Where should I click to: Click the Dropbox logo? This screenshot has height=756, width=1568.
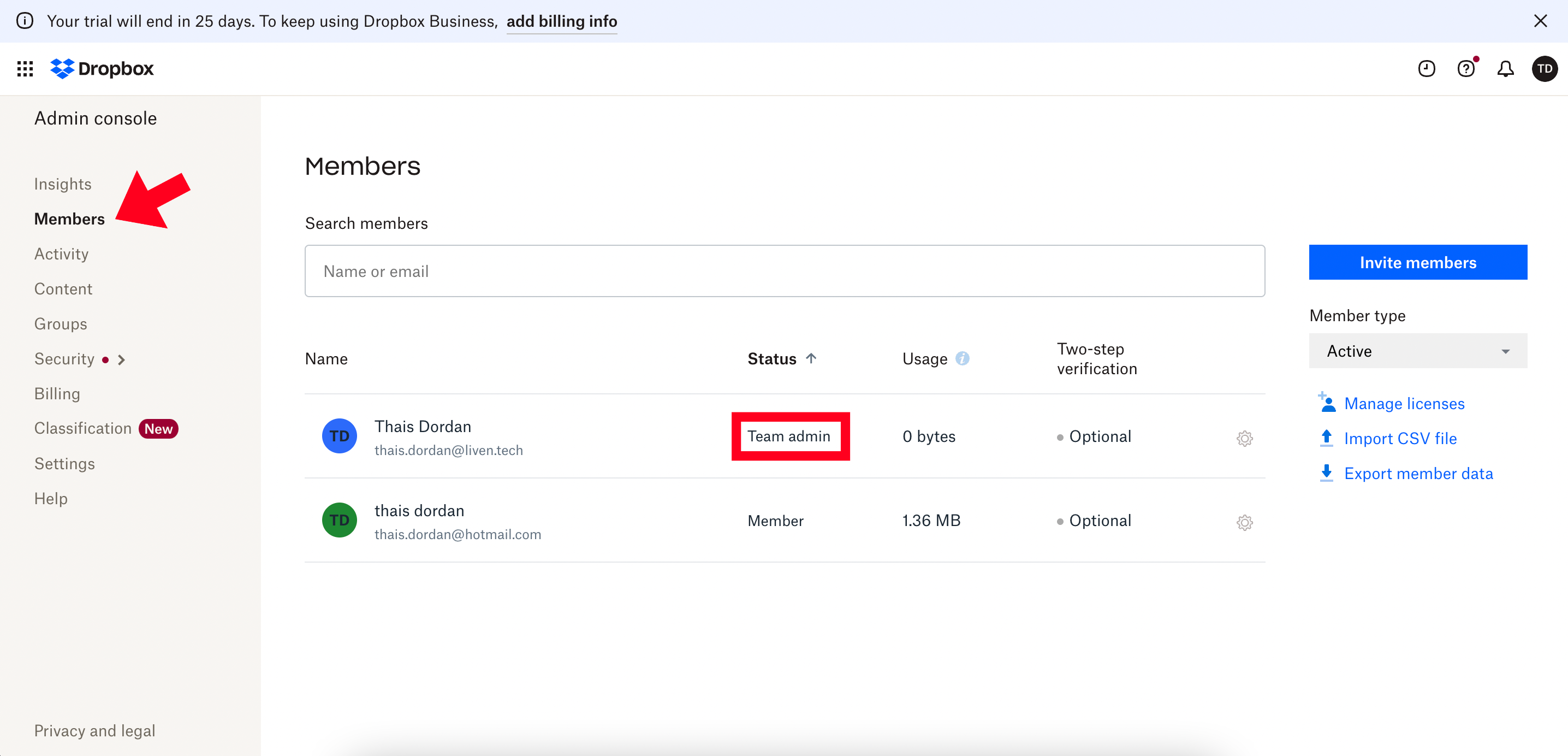(x=102, y=69)
